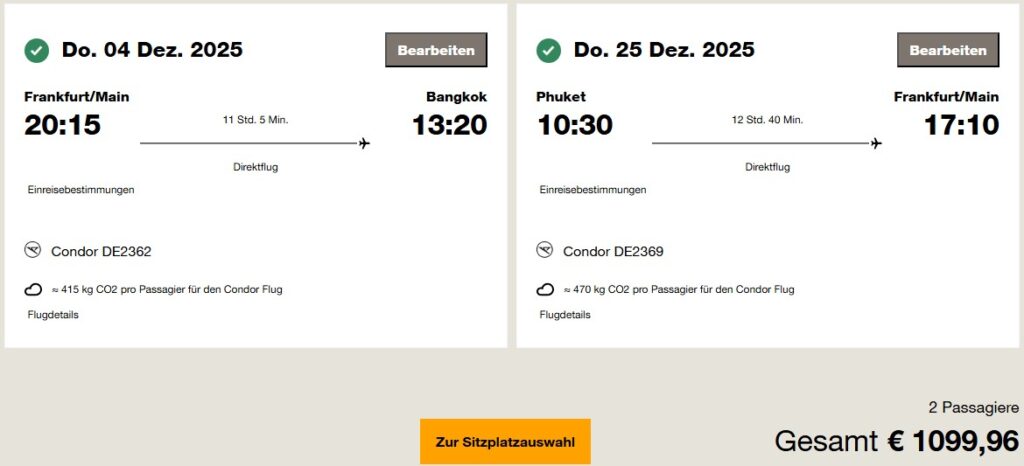Click the Condor logo next to DE2362
This screenshot has width=1024, height=466.
tap(33, 250)
